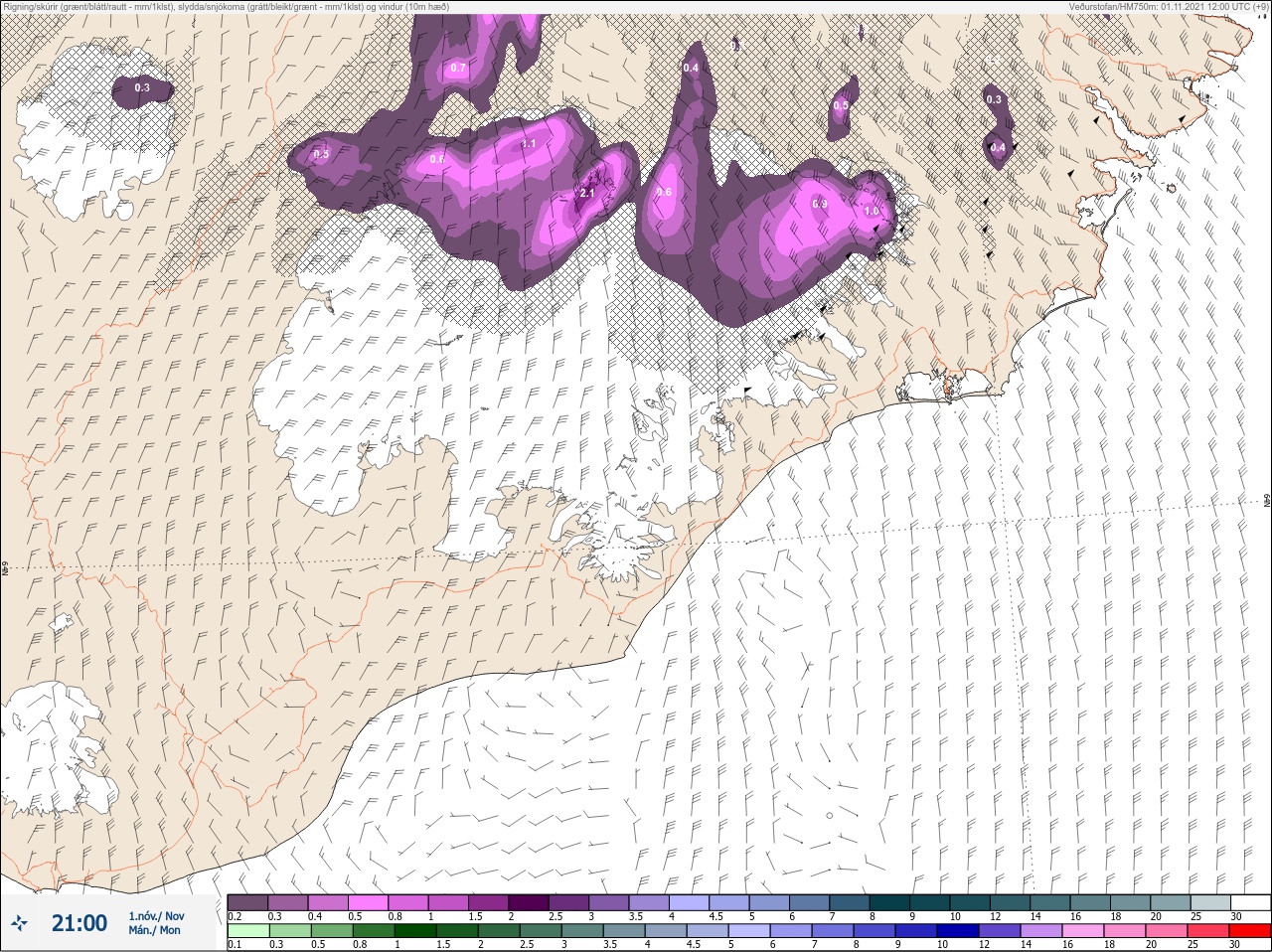Screen dimensions: 1272x952
Task: Select the white 30 swatch in upper legend row
Action: (x=1250, y=901)
